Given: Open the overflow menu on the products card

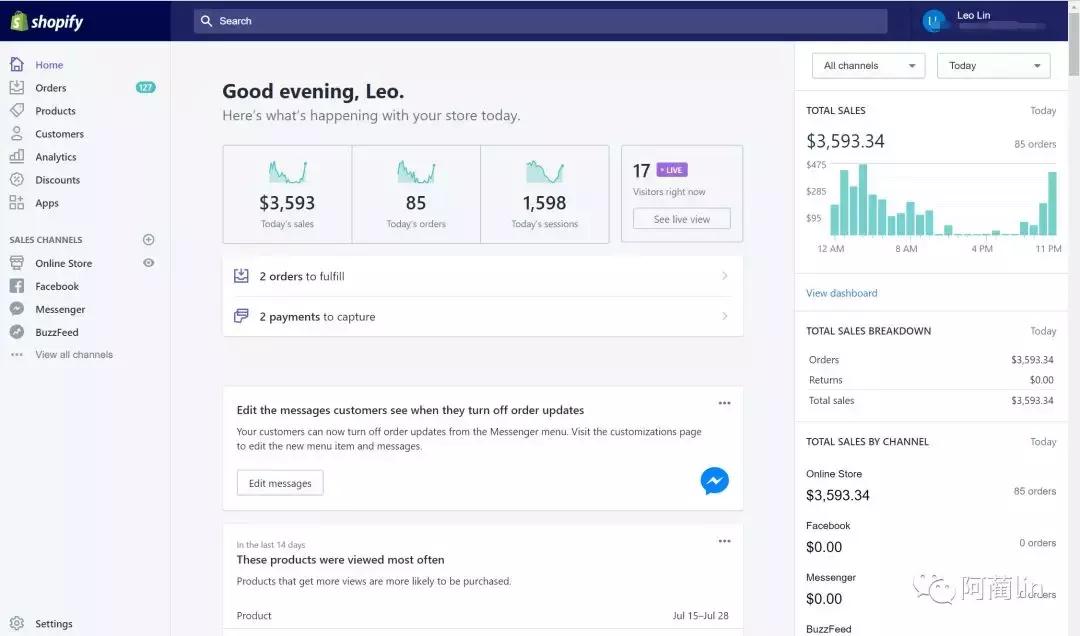Looking at the screenshot, I should pyautogui.click(x=724, y=541).
